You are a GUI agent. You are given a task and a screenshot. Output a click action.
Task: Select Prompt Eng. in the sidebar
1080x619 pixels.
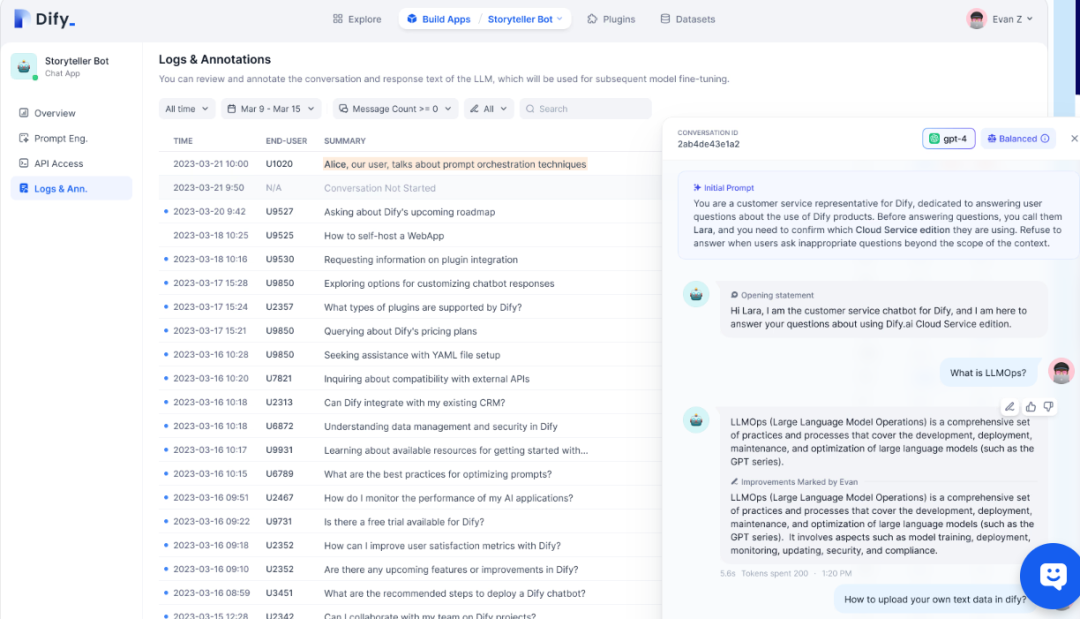(x=60, y=138)
